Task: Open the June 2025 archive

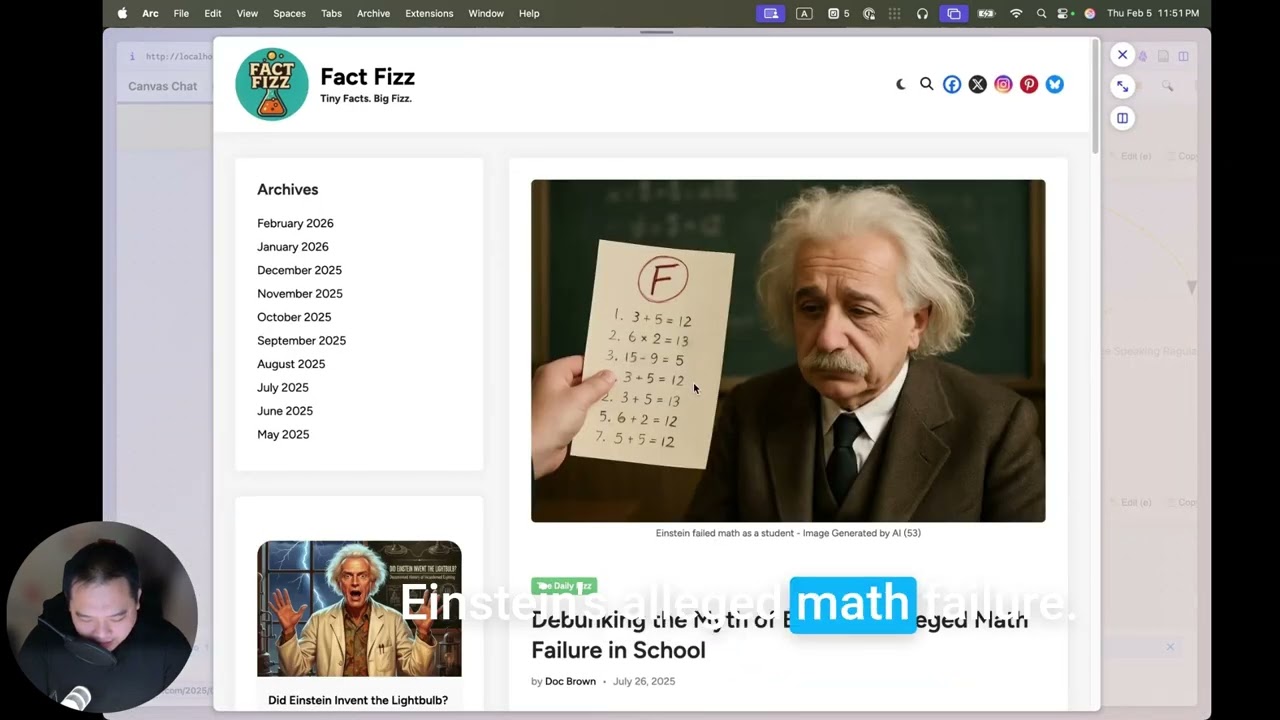Action: 285,411
